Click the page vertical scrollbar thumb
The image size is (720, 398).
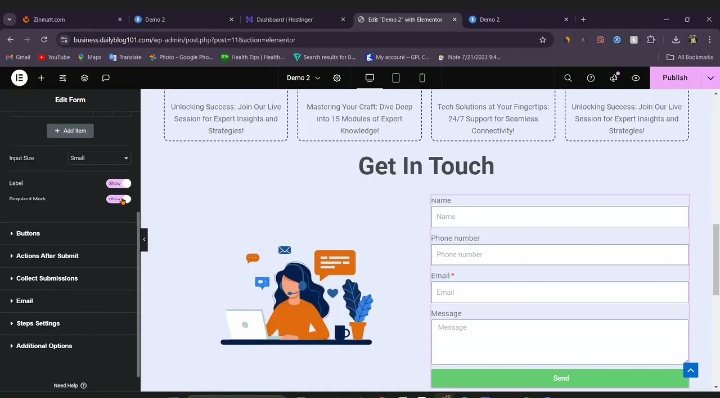point(716,259)
